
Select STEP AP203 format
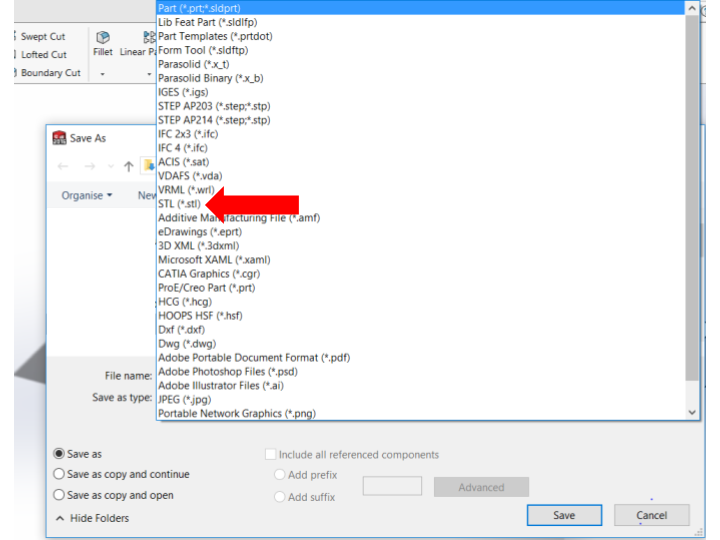click(x=421, y=106)
